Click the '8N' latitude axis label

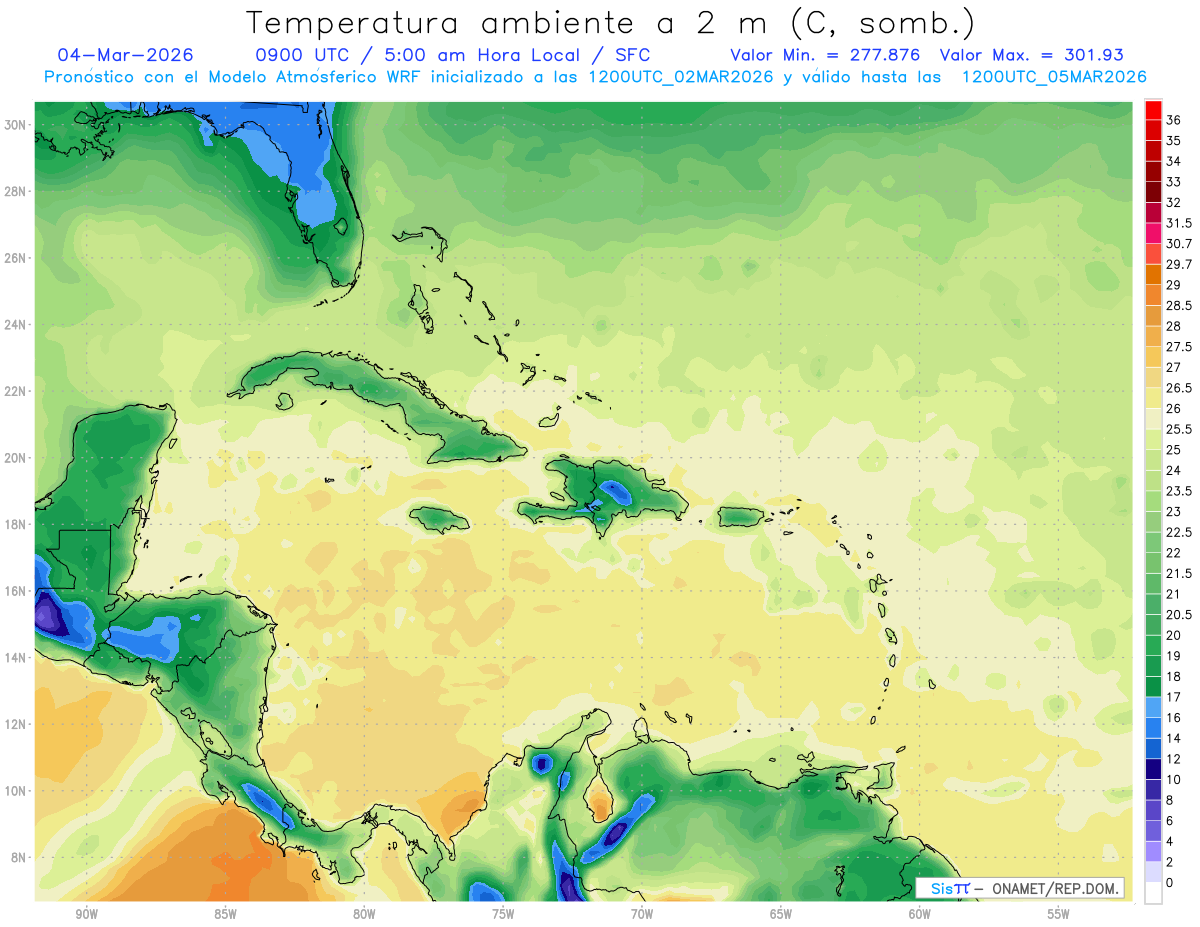tap(19, 857)
